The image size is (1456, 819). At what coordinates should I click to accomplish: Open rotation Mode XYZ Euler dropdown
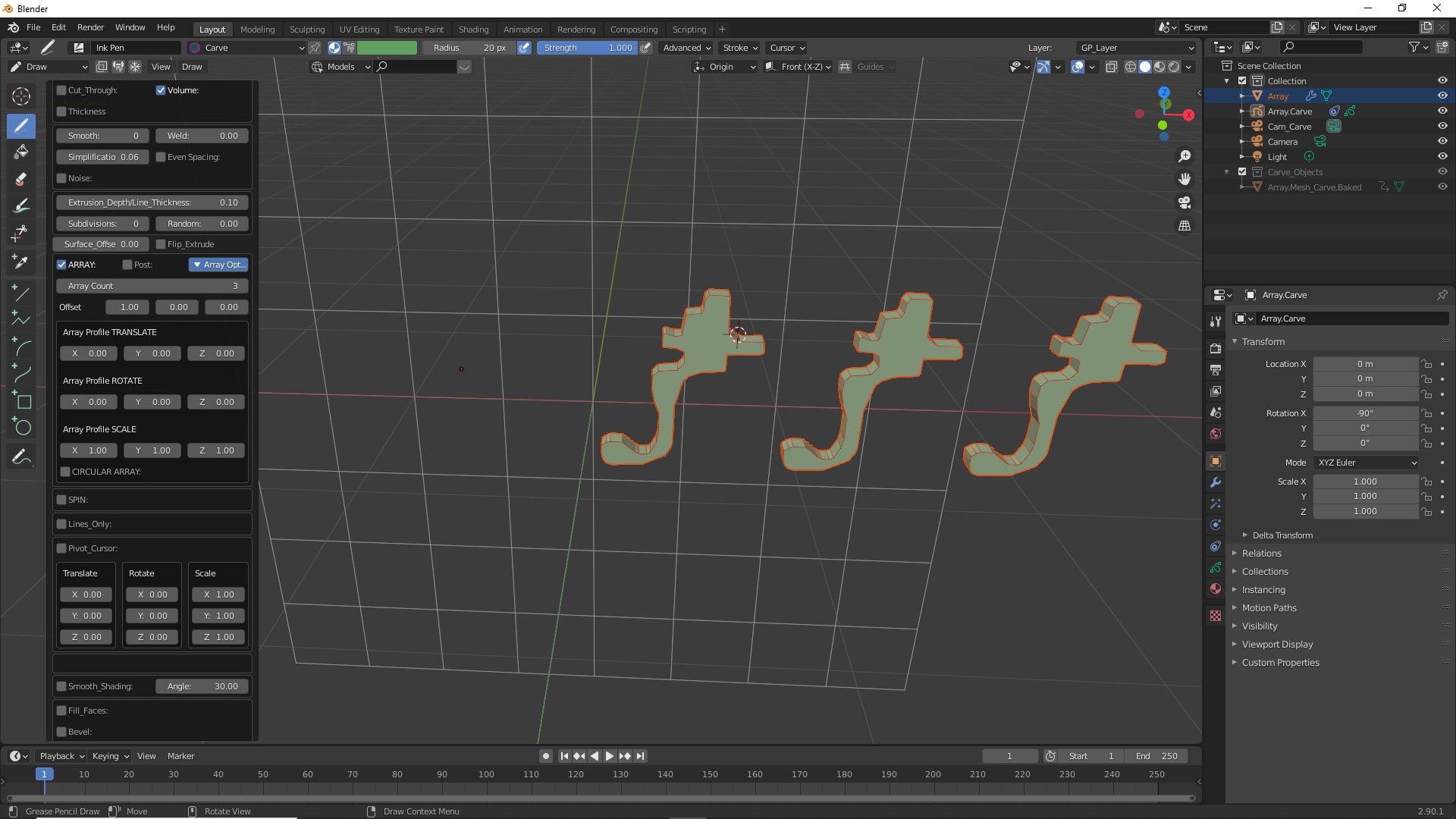pos(1367,463)
